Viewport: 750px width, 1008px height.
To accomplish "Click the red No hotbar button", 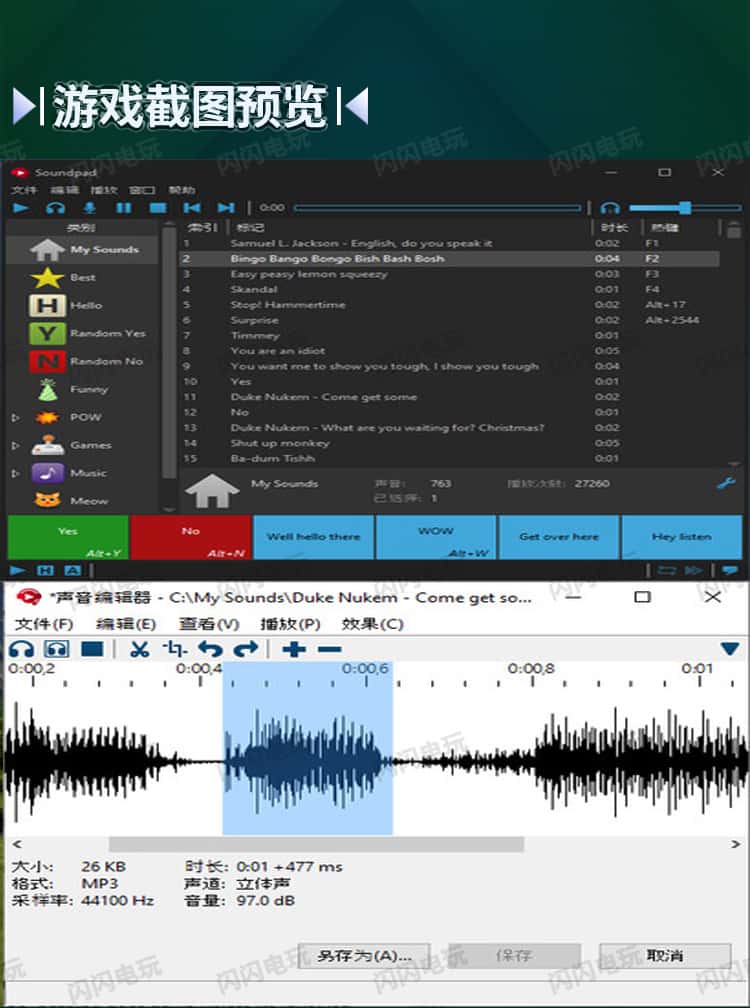I will (x=190, y=537).
